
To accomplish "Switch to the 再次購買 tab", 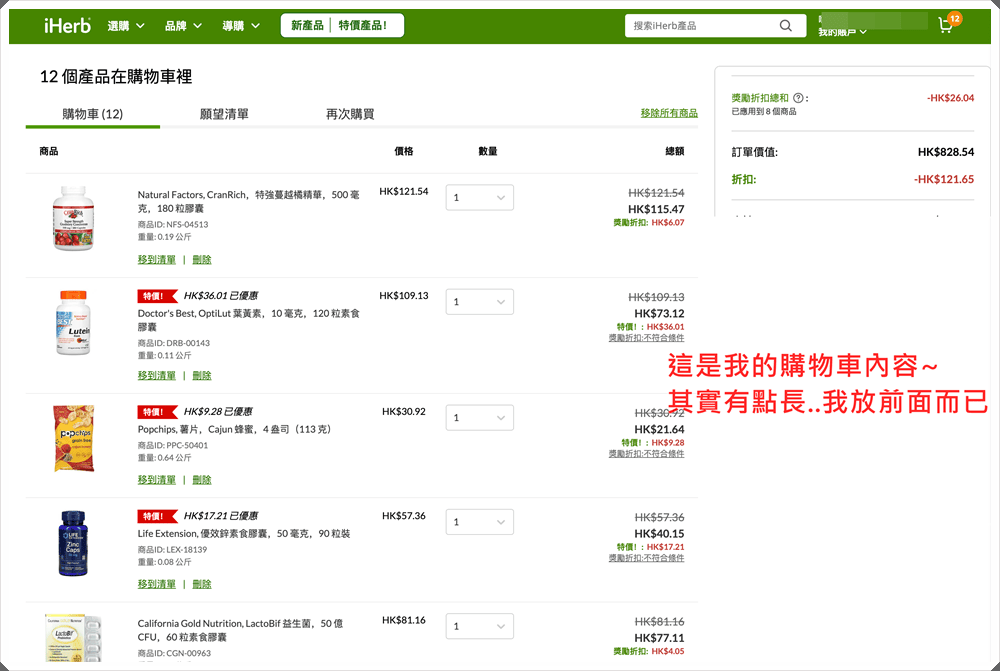I will pyautogui.click(x=350, y=114).
